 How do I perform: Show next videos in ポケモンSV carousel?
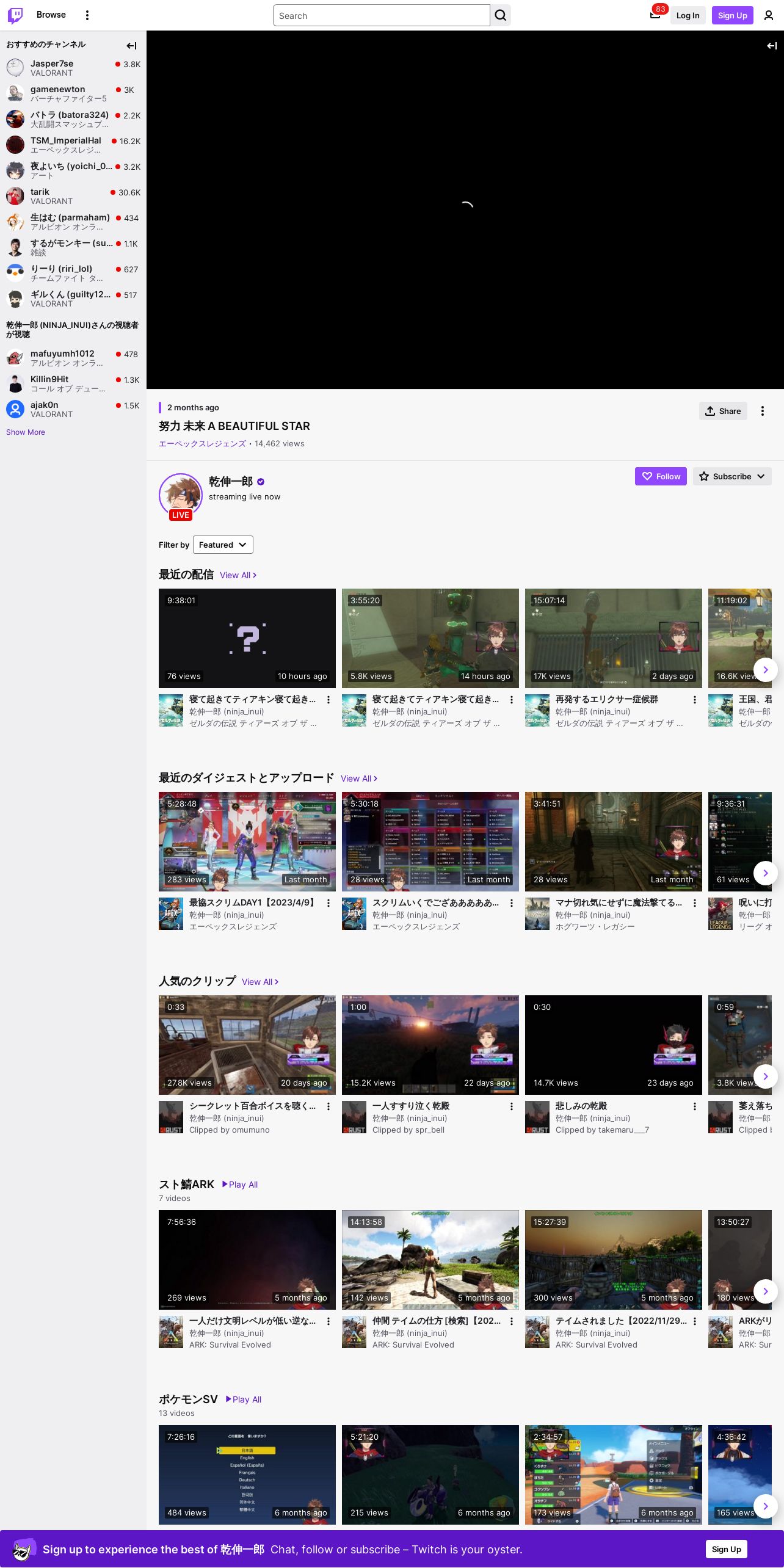click(766, 1506)
